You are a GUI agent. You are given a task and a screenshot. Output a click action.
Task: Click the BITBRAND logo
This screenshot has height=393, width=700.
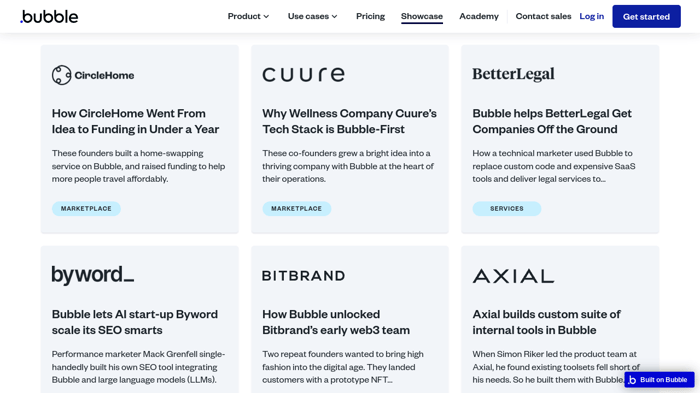click(x=304, y=276)
